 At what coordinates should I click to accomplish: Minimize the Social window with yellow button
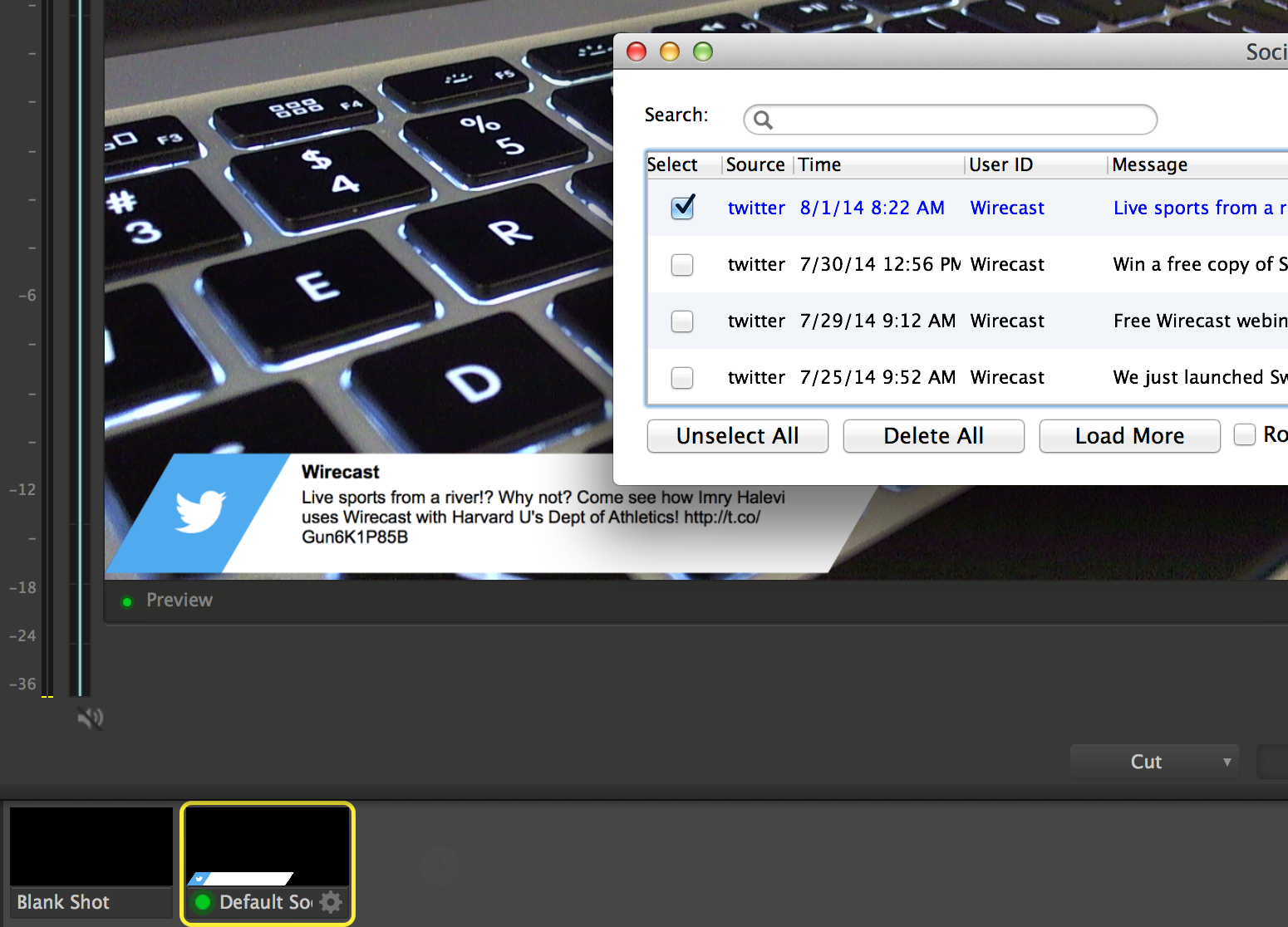pyautogui.click(x=670, y=51)
